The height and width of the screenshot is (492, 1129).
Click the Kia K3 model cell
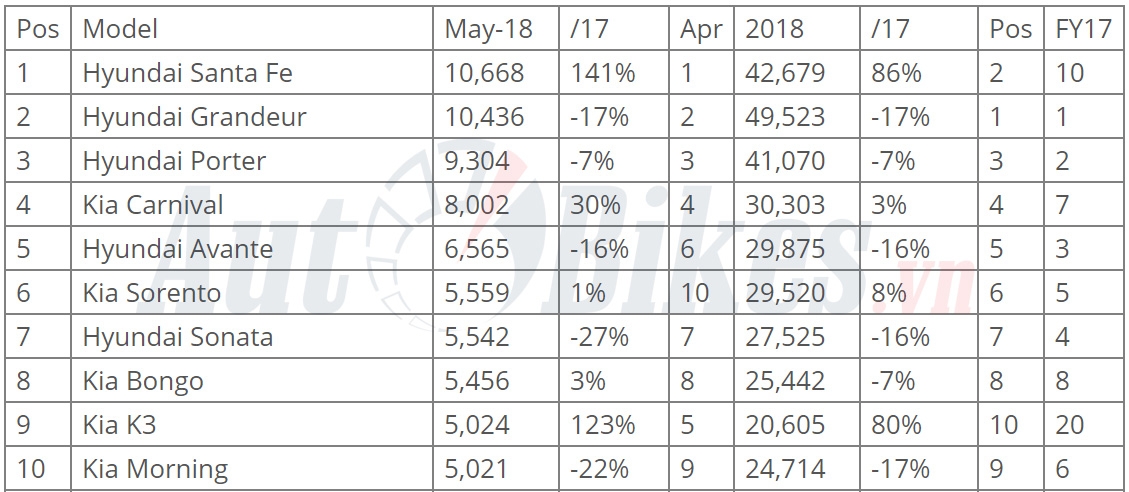click(120, 425)
